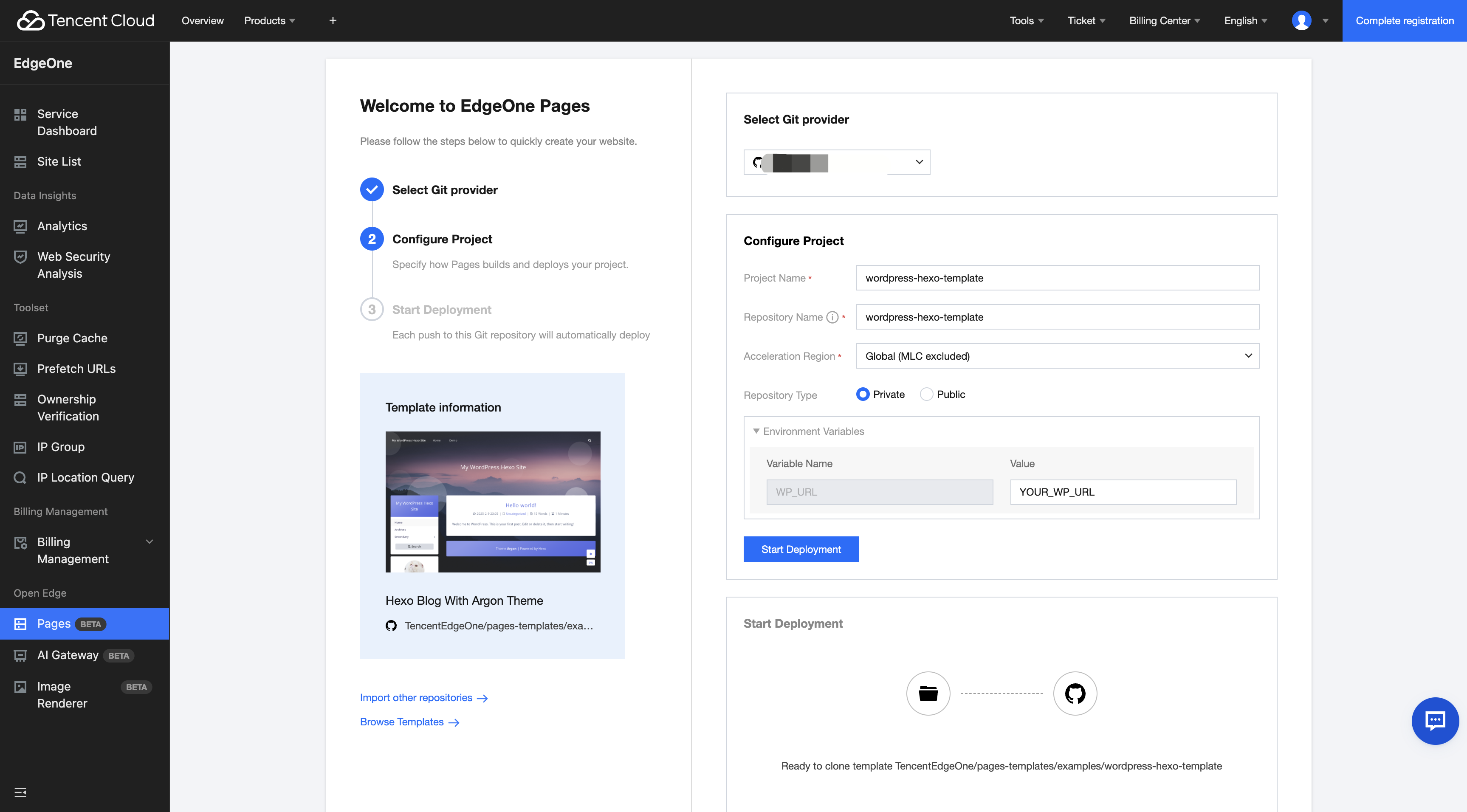Click the Site List icon
Image resolution: width=1467 pixels, height=812 pixels.
pos(20,162)
